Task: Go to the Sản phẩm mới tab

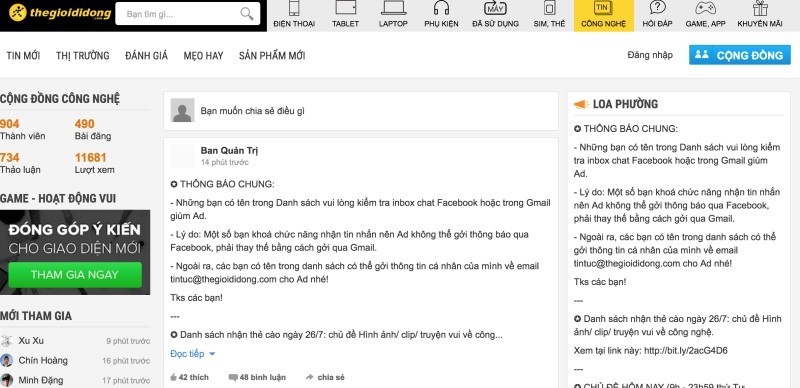Action: pos(272,56)
